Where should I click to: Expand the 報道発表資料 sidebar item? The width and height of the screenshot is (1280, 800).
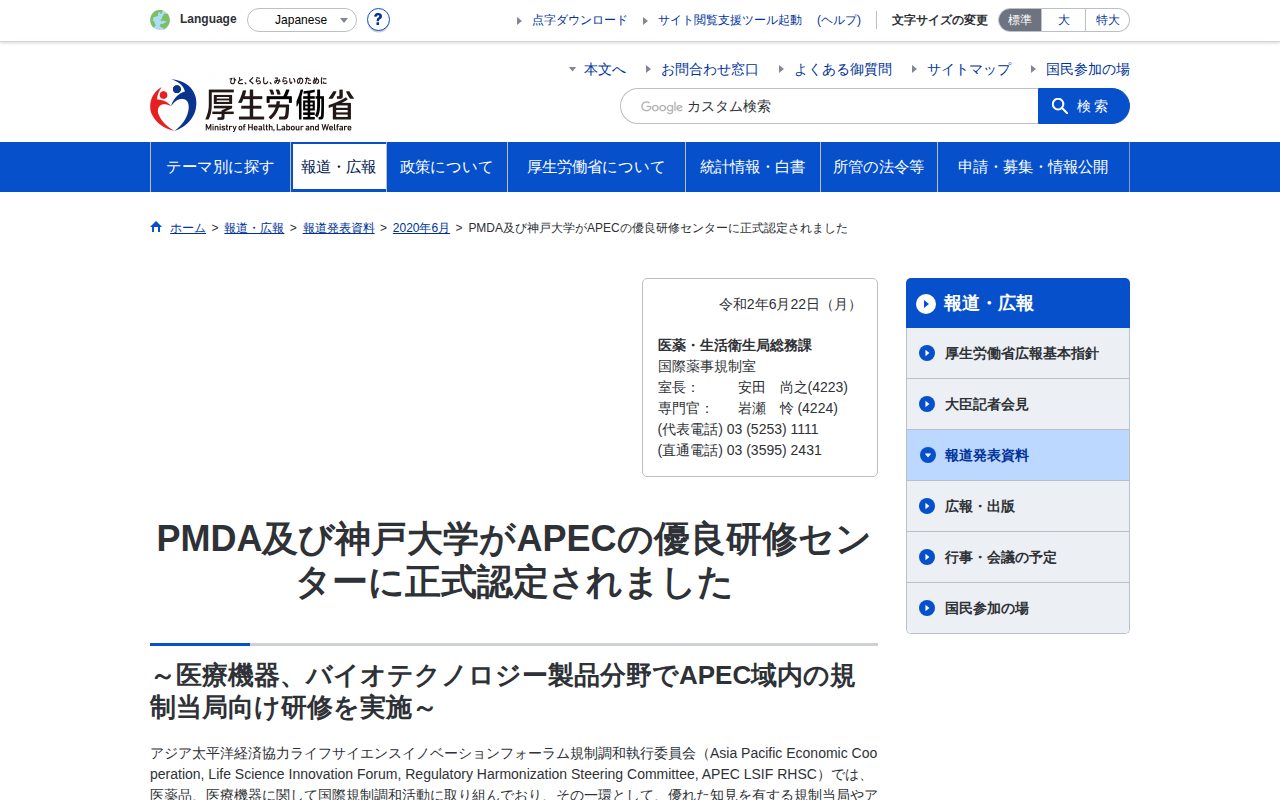tap(1018, 455)
